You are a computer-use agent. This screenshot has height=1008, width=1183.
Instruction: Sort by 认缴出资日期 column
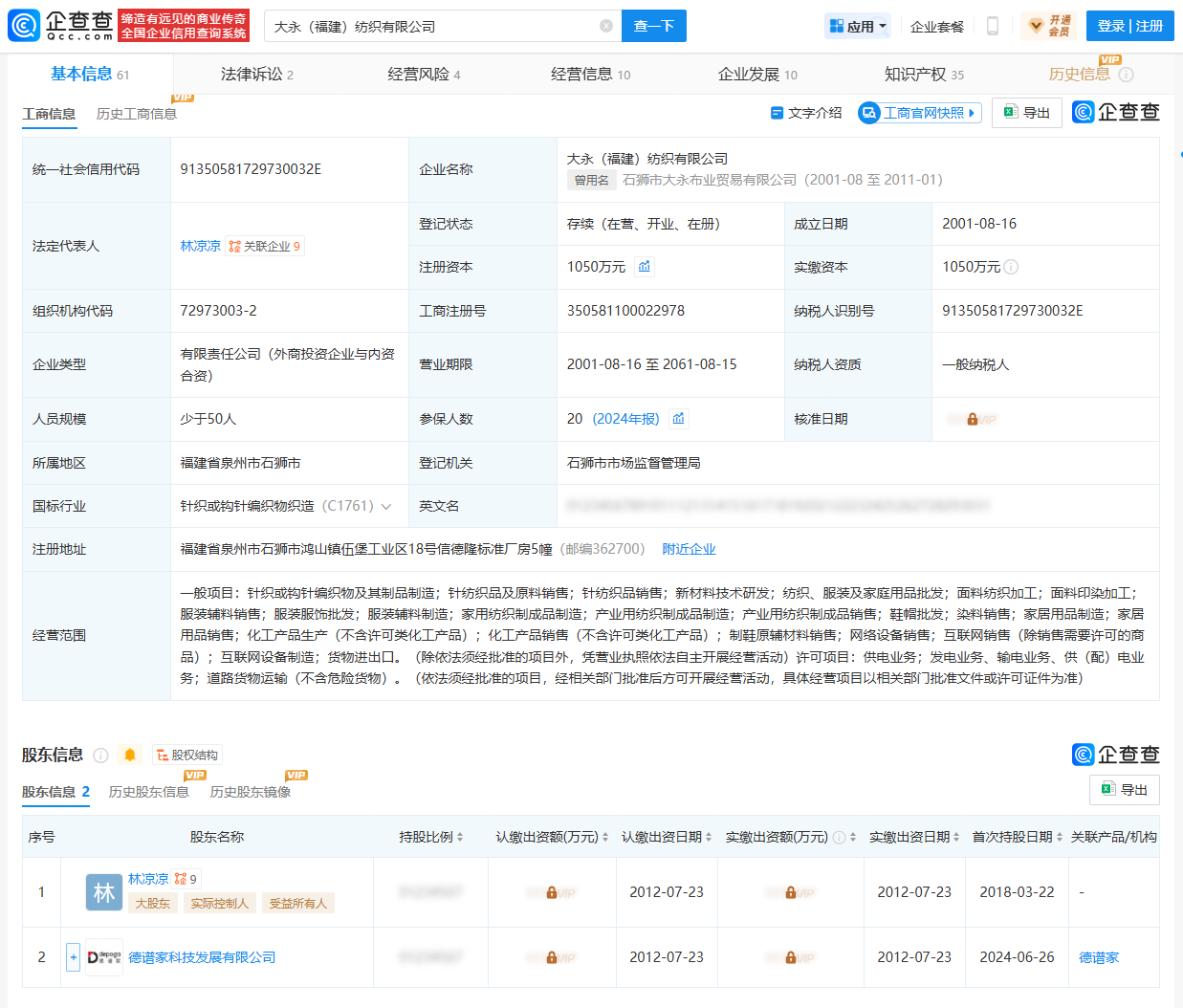667,837
